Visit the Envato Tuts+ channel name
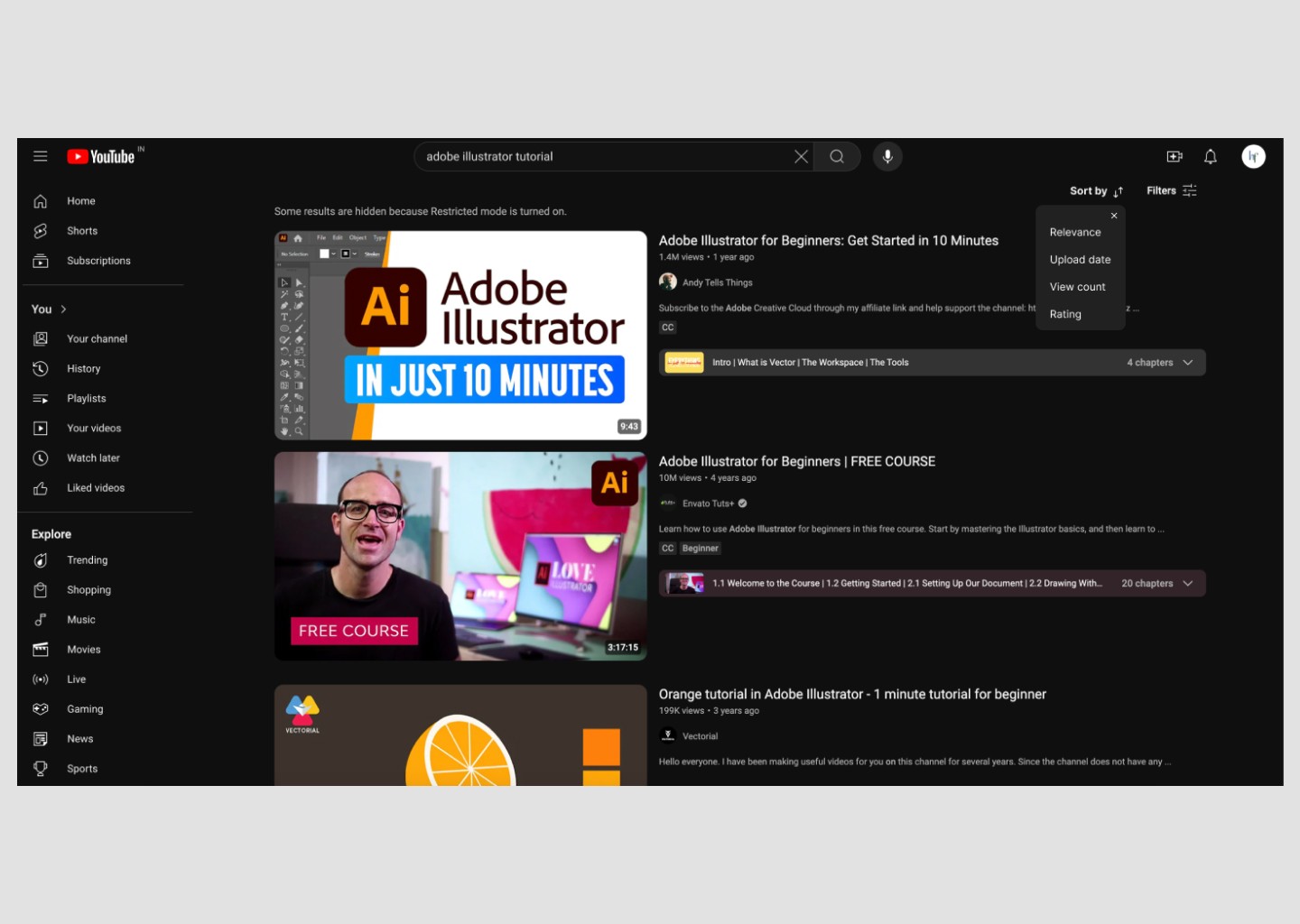1300x924 pixels. point(709,504)
